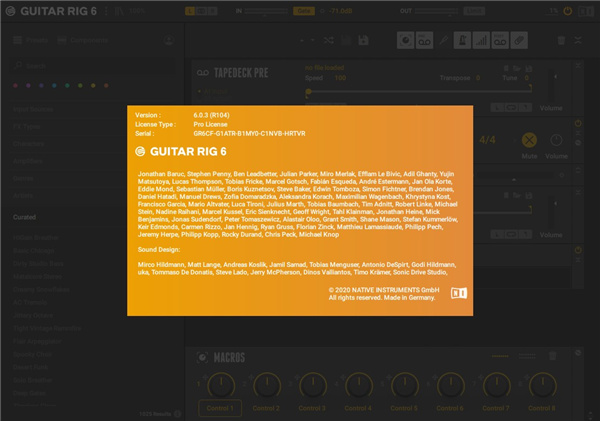Click the user account icon in browser
The width and height of the screenshot is (600, 421).
coord(168,40)
